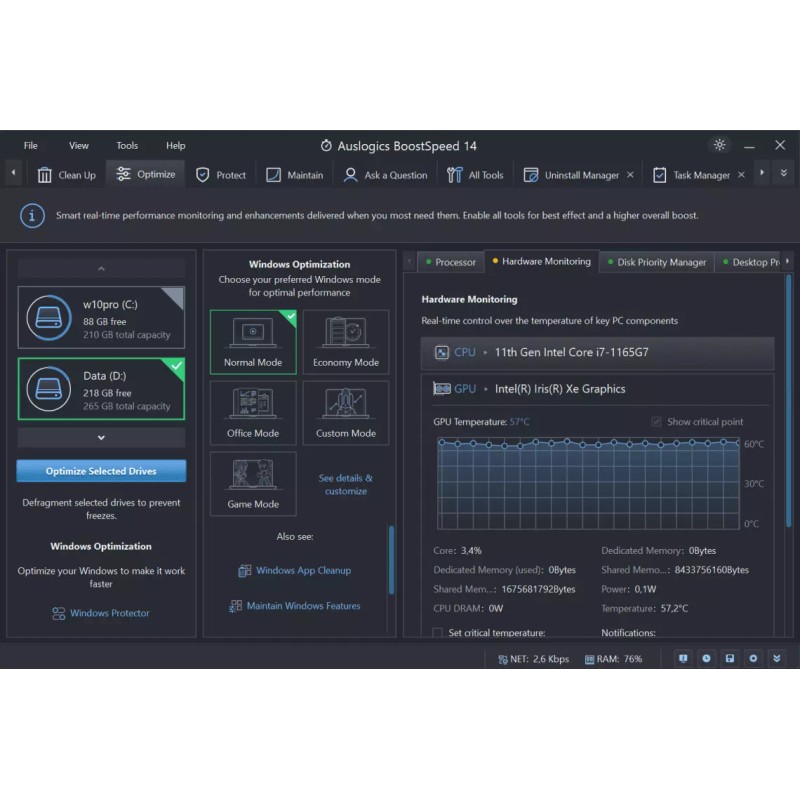Select the Economy Mode icon
The width and height of the screenshot is (800, 800).
point(346,335)
